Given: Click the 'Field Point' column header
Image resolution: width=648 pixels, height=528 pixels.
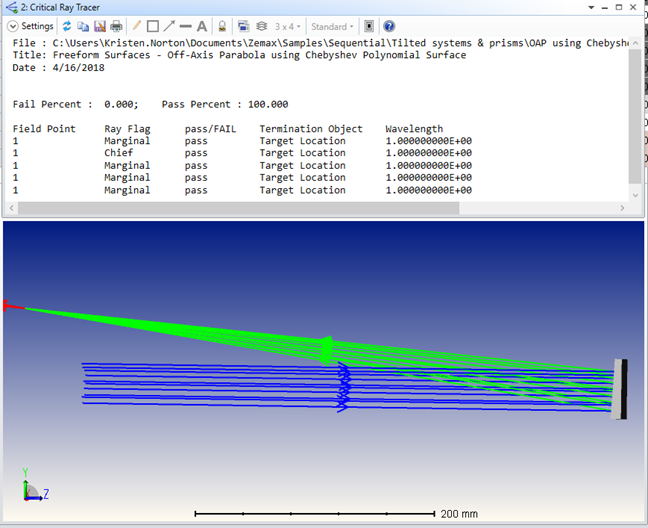Looking at the screenshot, I should (x=44, y=129).
